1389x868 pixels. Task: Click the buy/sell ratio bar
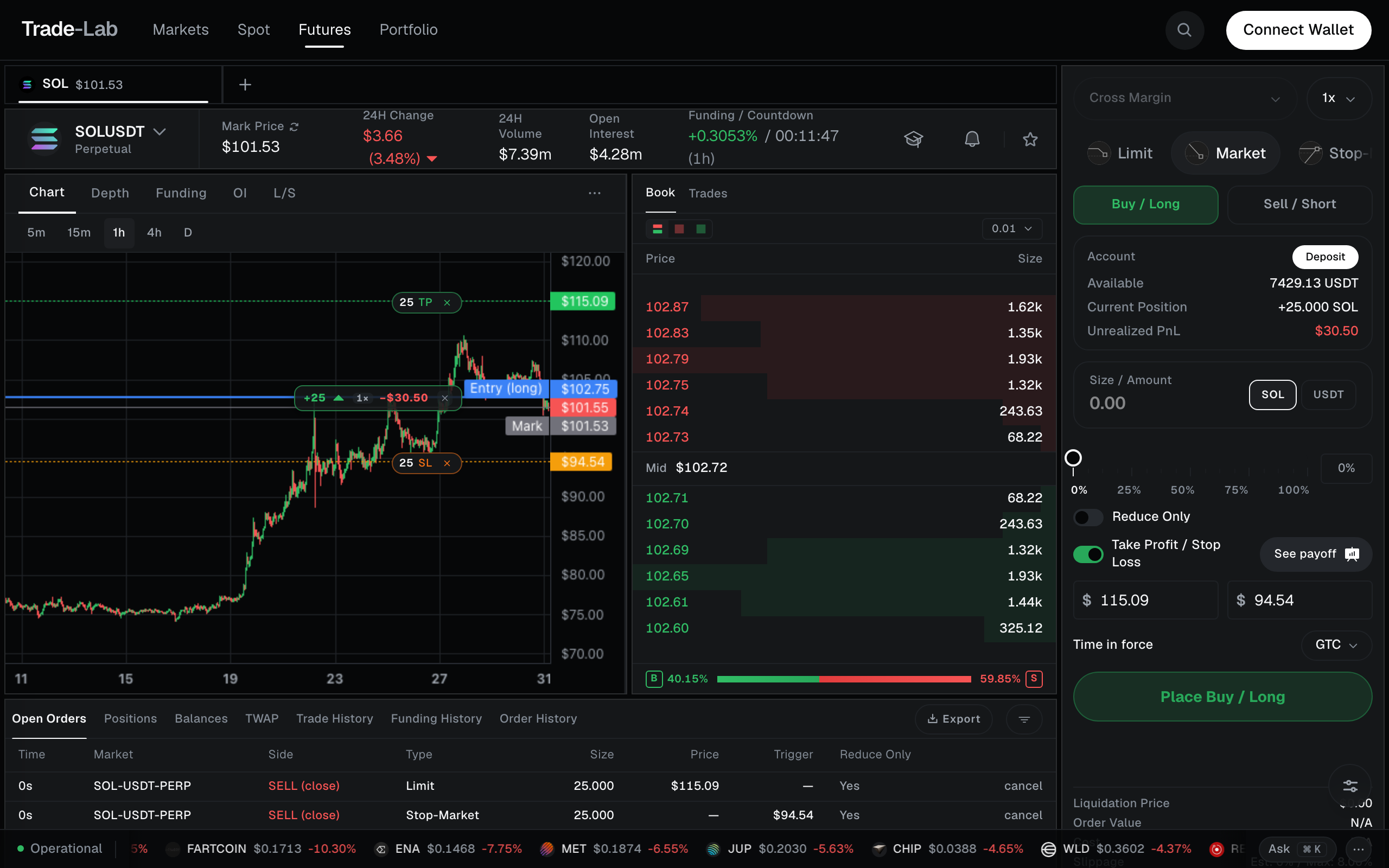pos(844,679)
